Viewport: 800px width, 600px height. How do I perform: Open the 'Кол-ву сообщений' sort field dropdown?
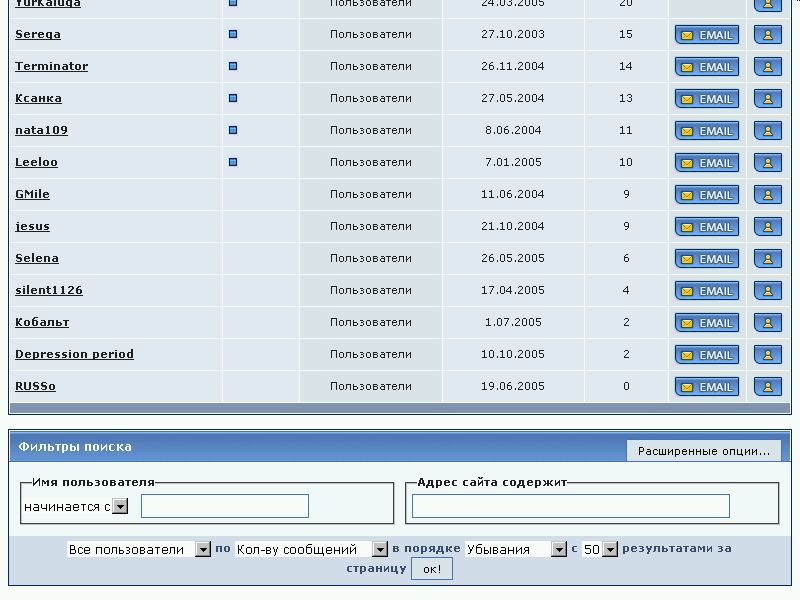(x=380, y=549)
